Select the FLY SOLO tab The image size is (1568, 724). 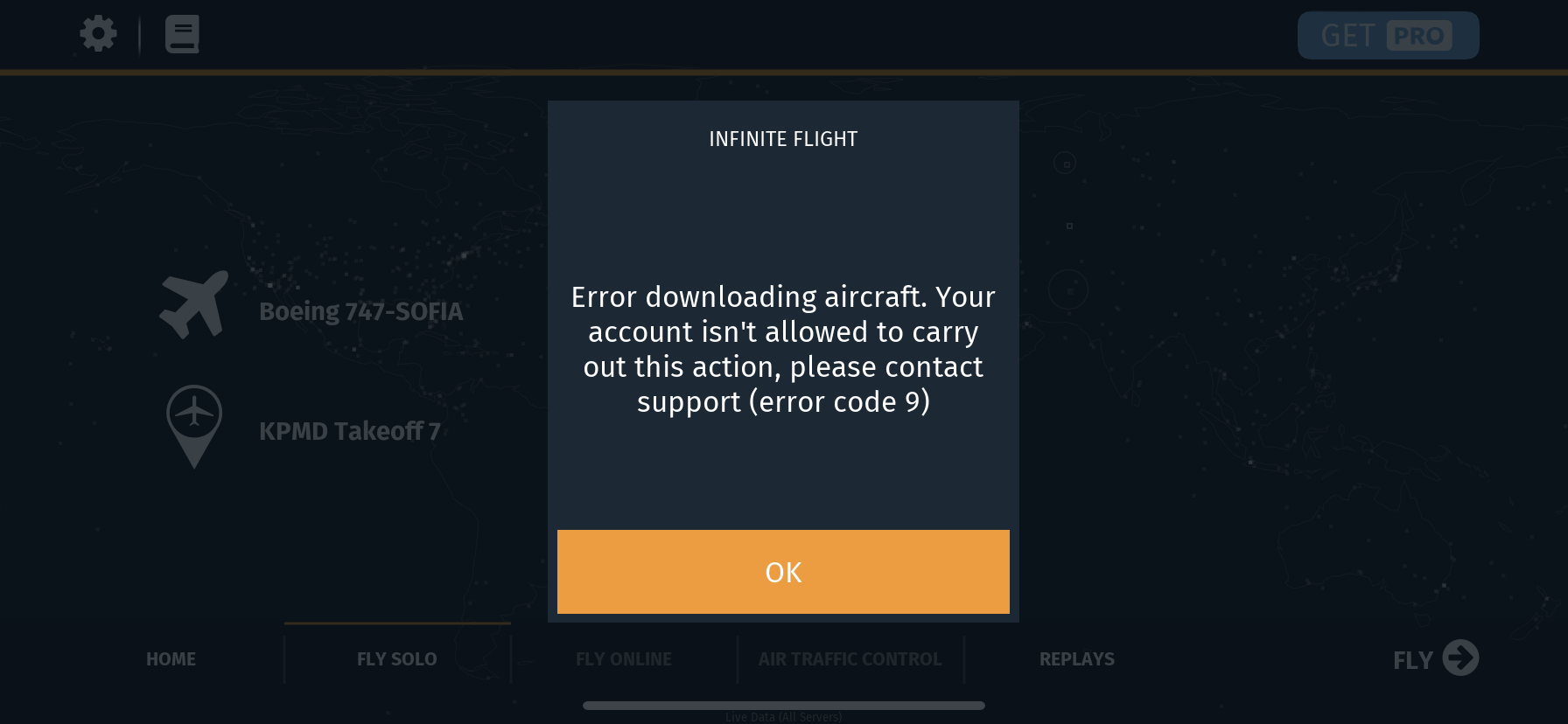(x=396, y=659)
